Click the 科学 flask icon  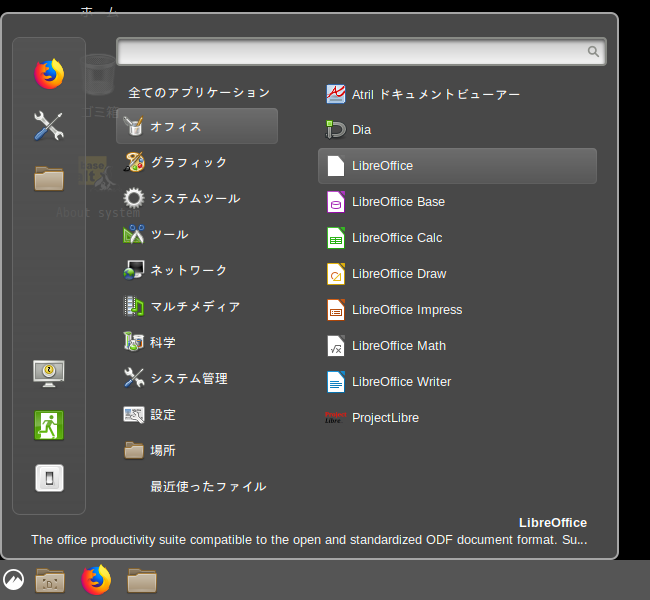[133, 342]
